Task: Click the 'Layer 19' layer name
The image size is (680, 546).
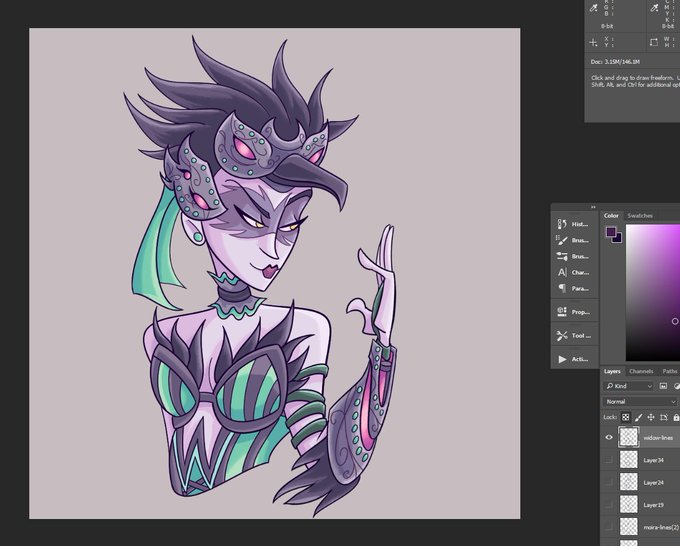Action: 654,505
